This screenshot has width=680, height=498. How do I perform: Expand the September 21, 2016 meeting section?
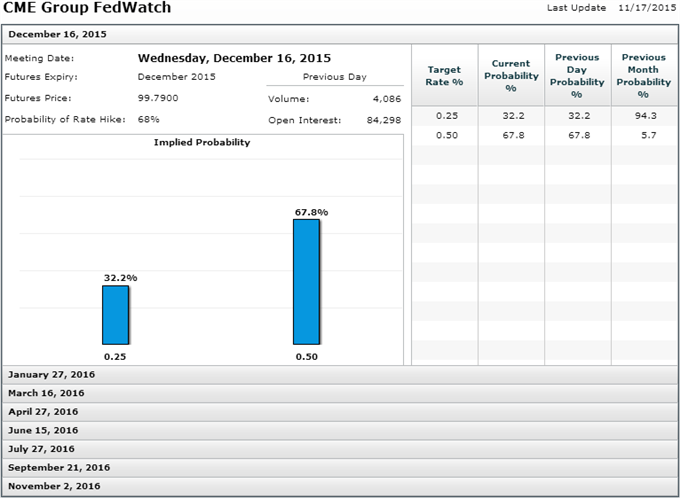click(x=340, y=468)
